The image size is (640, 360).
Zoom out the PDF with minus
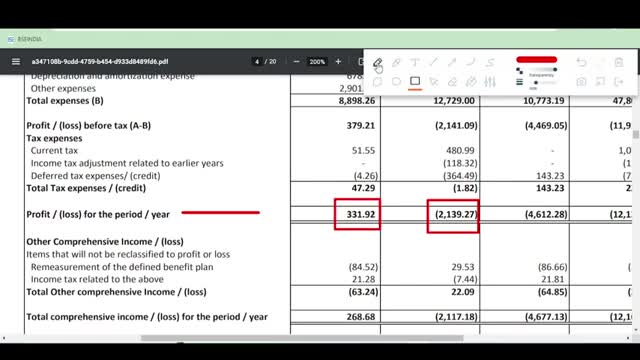(x=296, y=62)
